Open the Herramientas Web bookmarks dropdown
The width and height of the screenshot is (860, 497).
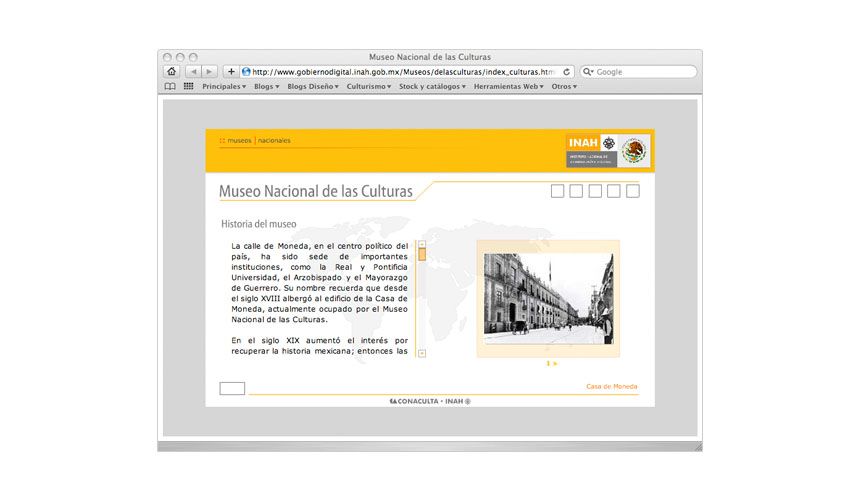pyautogui.click(x=509, y=87)
